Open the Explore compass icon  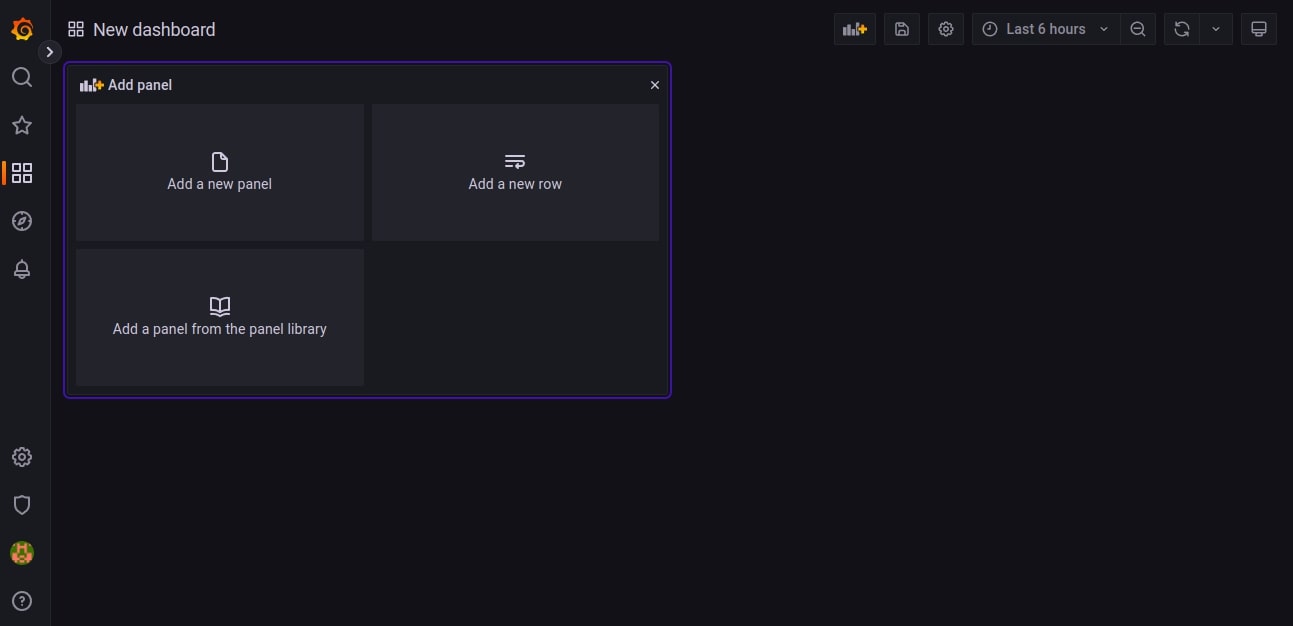[22, 221]
